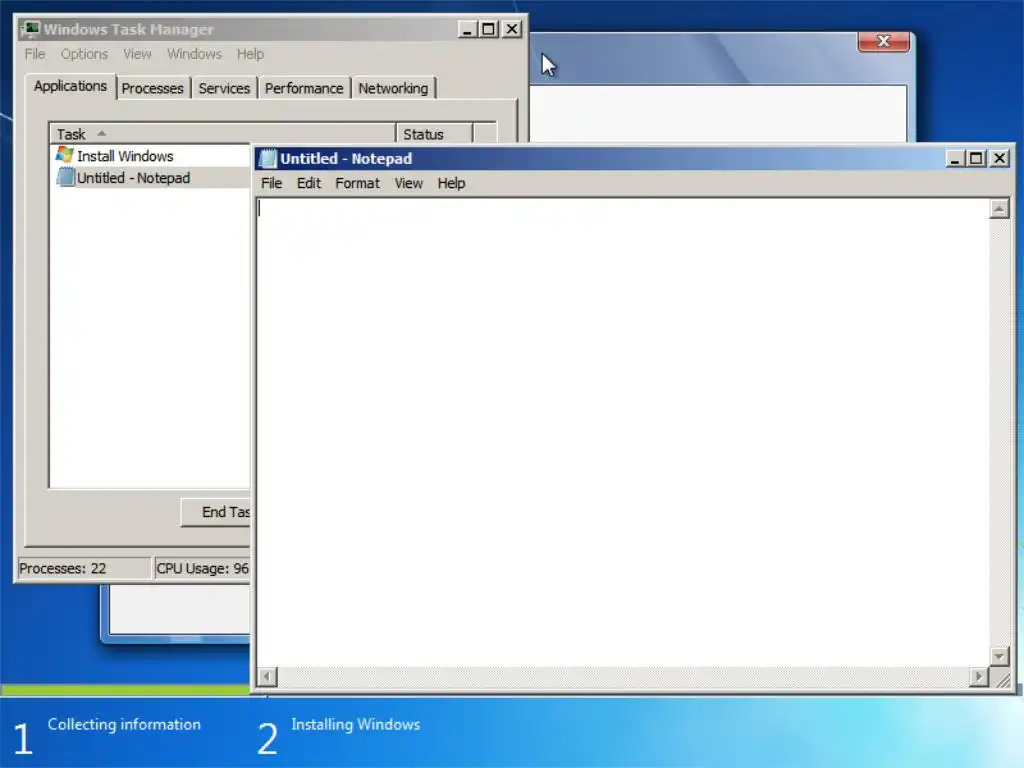
Task: Close the Windows Task Manager window
Action: point(512,29)
